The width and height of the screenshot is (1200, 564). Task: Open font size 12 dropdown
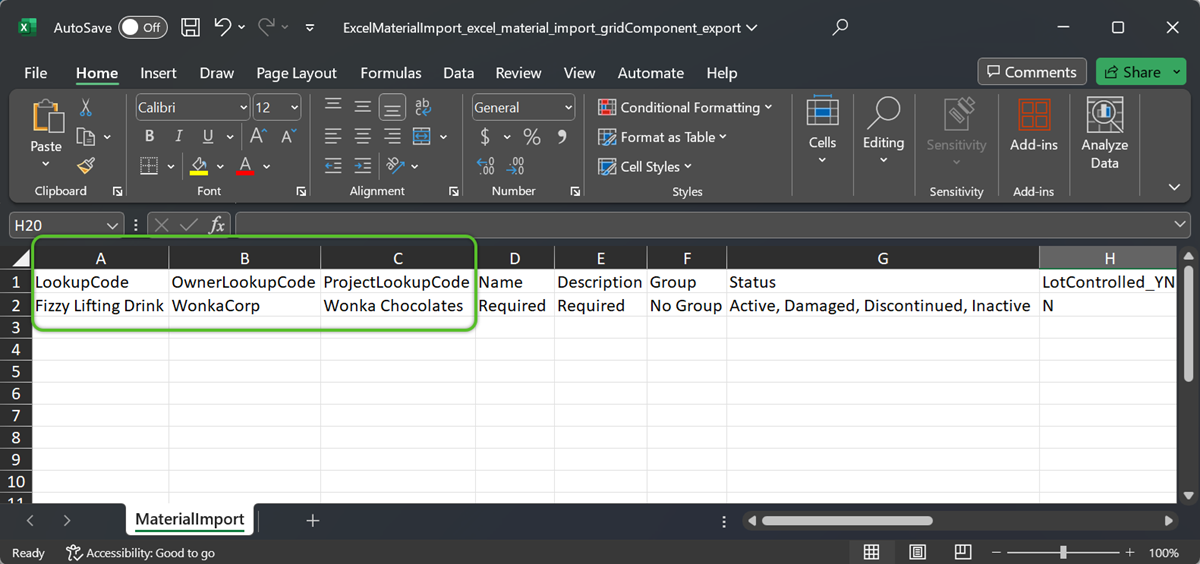click(294, 107)
